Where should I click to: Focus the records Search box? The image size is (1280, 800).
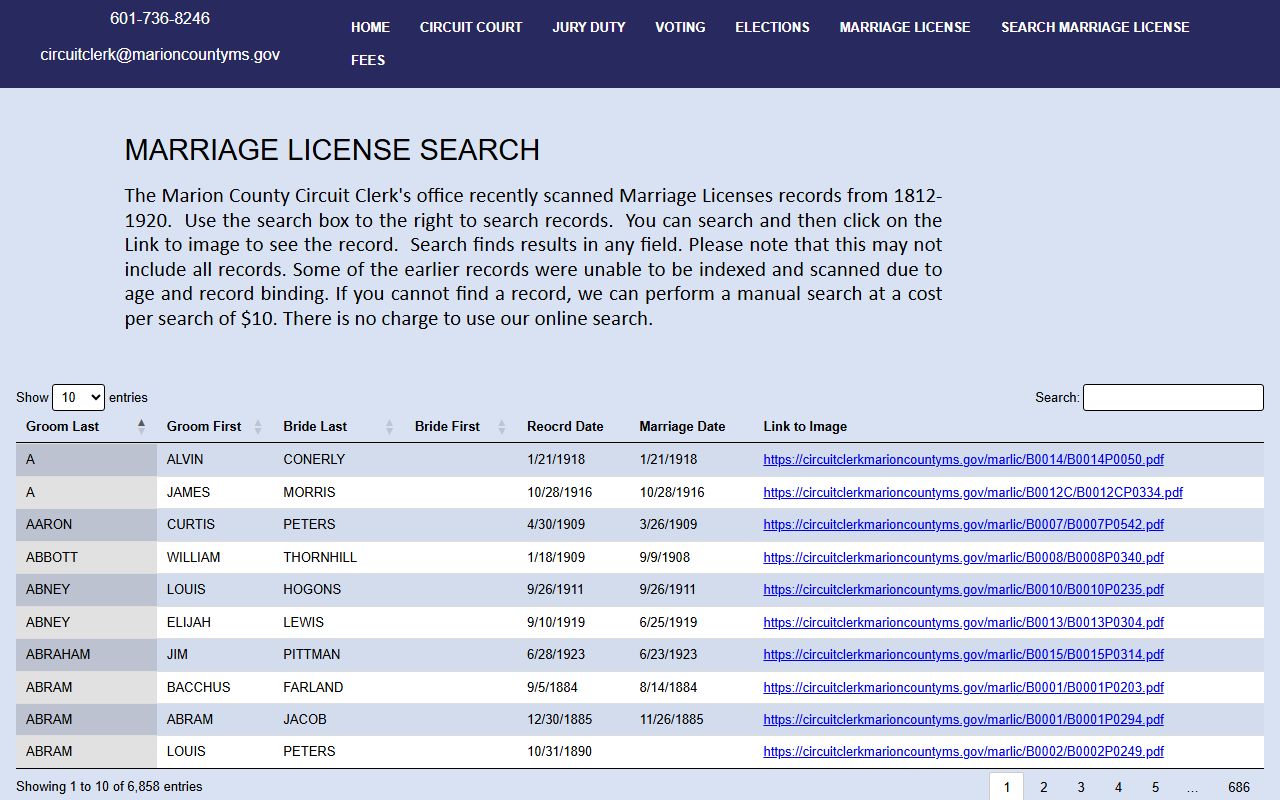click(x=1173, y=397)
